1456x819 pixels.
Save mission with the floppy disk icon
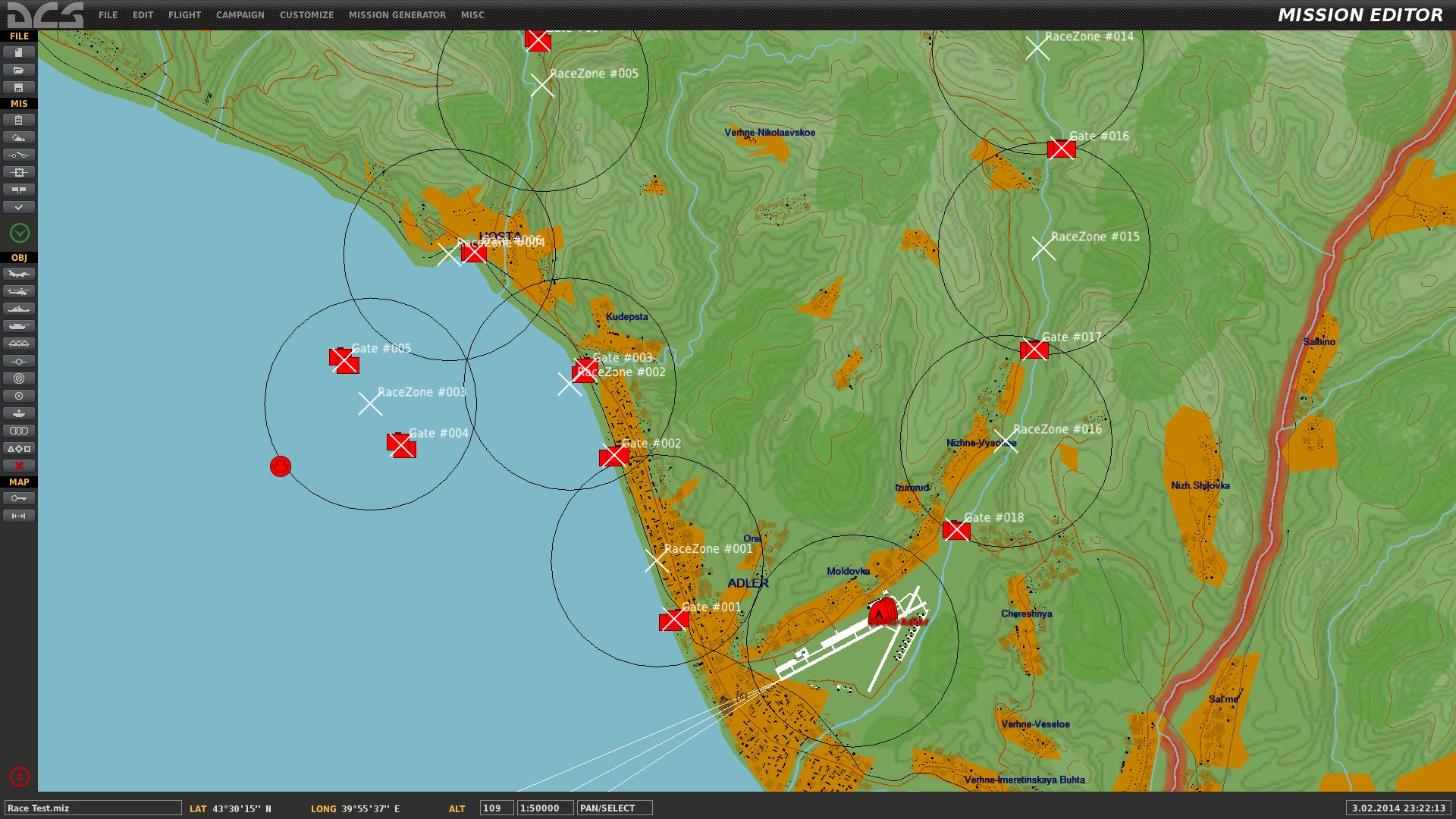(19, 87)
